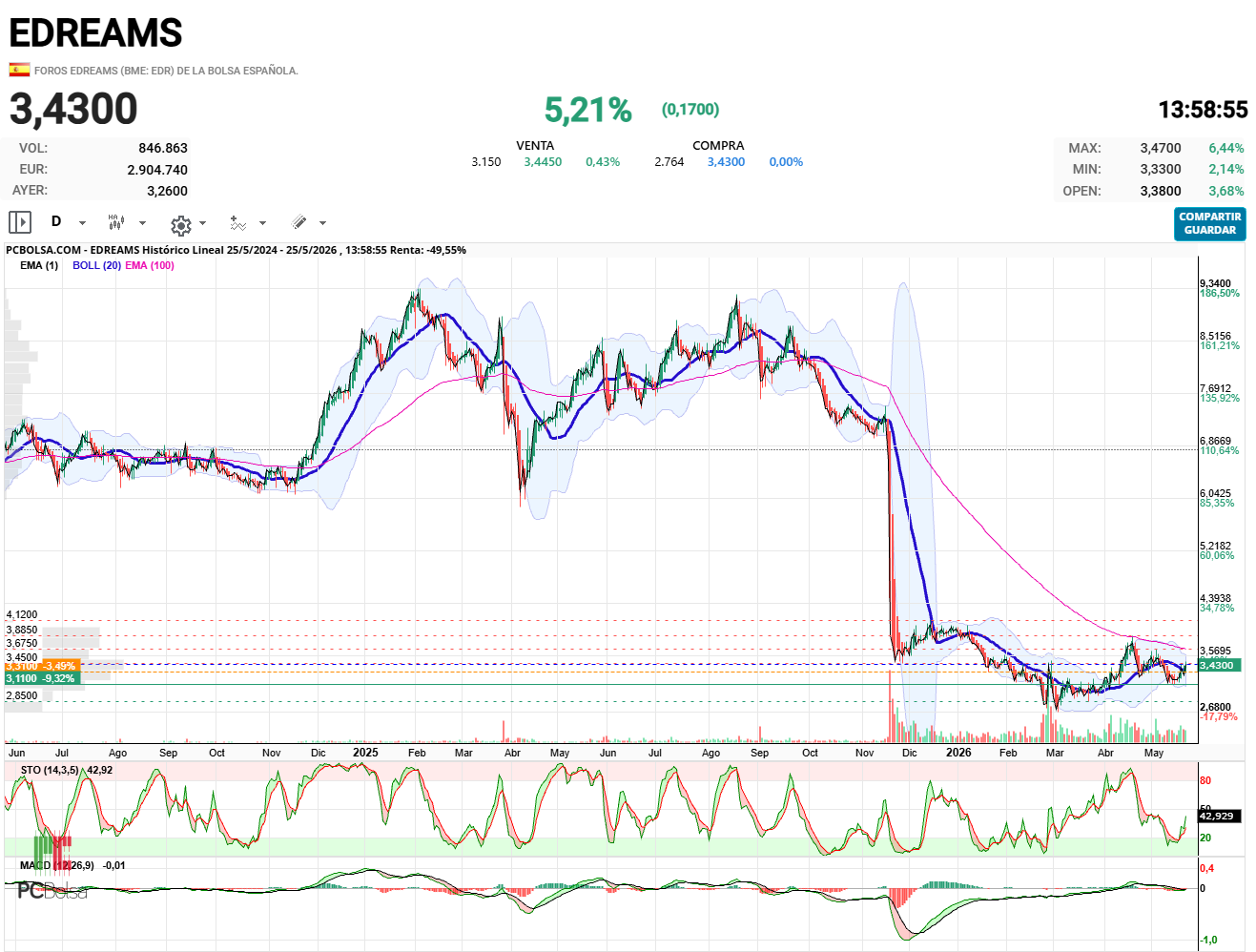Click the 3,6750 price level label
Image resolution: width=1256 pixels, height=952 pixels.
click(22, 644)
